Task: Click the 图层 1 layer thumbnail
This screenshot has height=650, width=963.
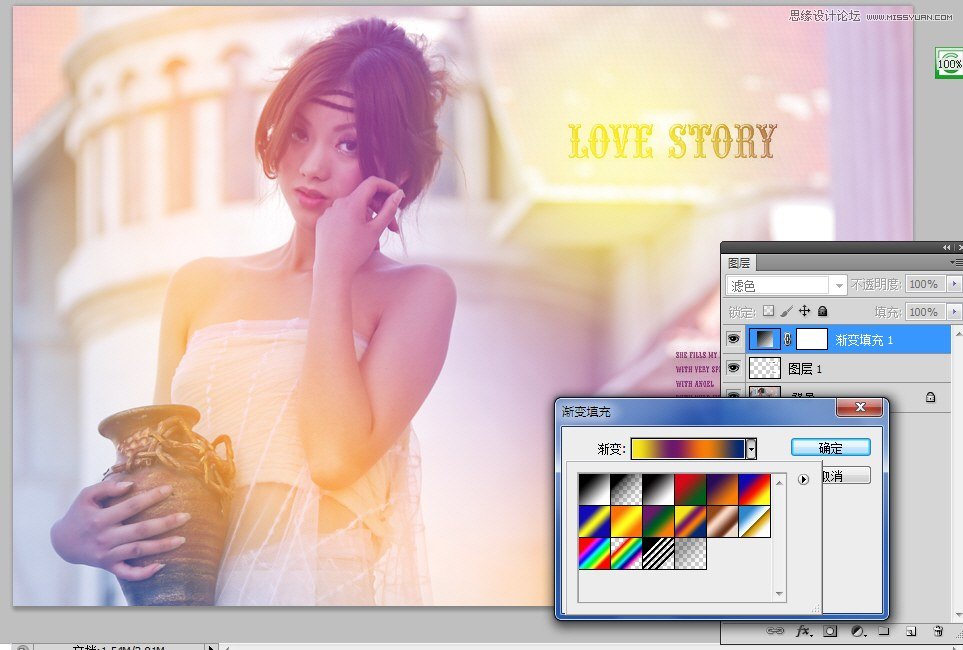Action: [x=765, y=367]
